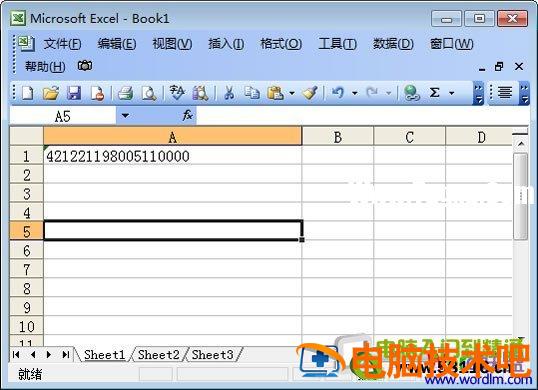Click the camera icon in the menu bar
The image size is (538, 390).
coord(85,66)
